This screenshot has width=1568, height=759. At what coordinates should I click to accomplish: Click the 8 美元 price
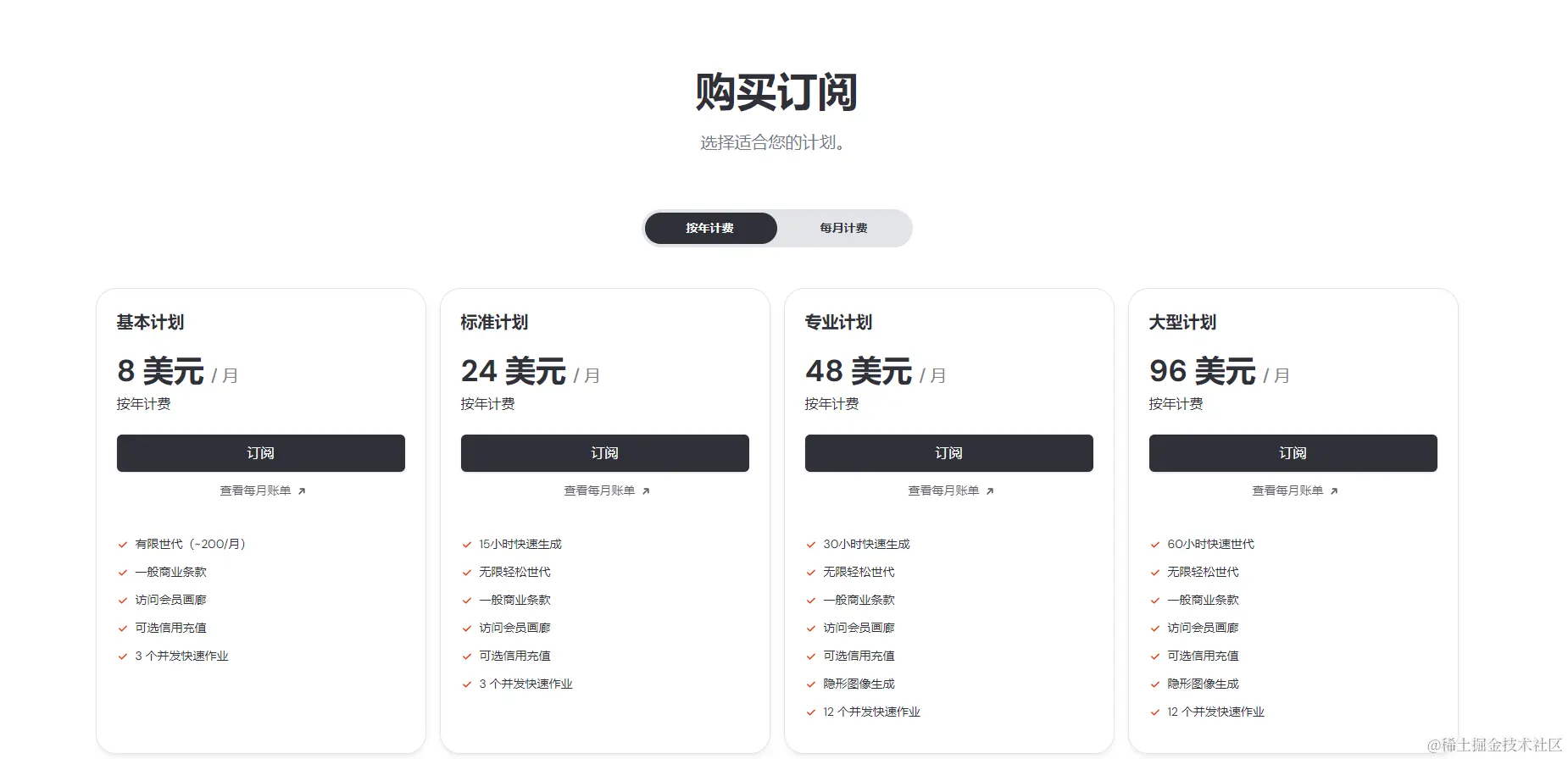coord(161,371)
